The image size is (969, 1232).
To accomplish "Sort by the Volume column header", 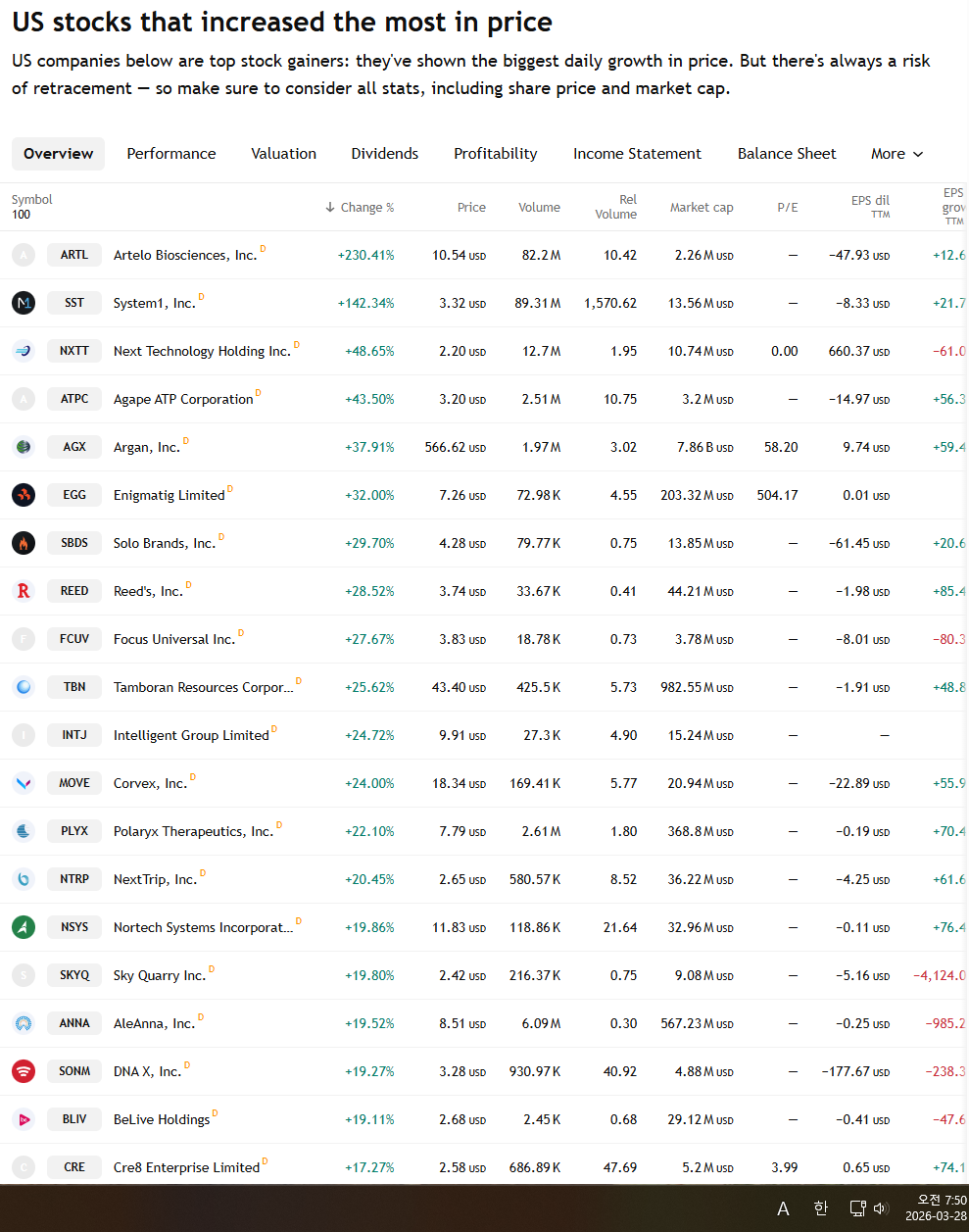I will [540, 207].
